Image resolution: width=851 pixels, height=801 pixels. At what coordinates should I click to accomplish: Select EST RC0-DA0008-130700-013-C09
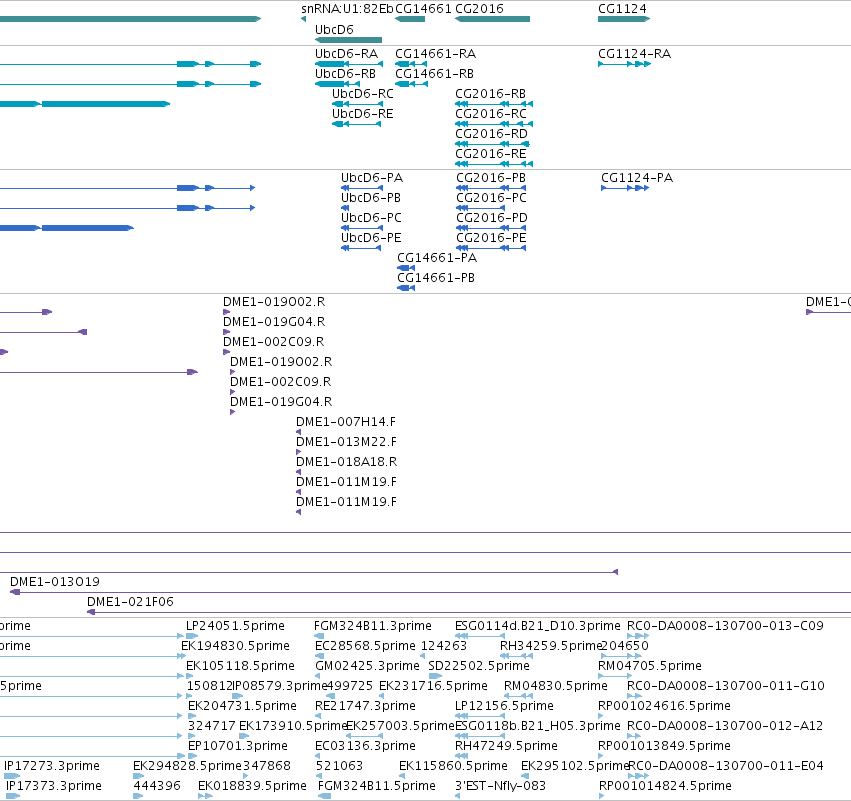(x=638, y=637)
